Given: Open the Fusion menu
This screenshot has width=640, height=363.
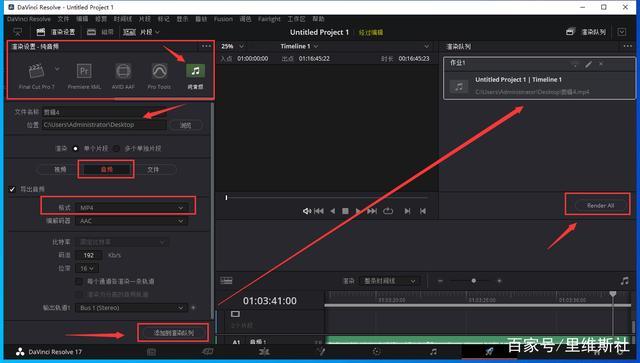Looking at the screenshot, I should (223, 19).
